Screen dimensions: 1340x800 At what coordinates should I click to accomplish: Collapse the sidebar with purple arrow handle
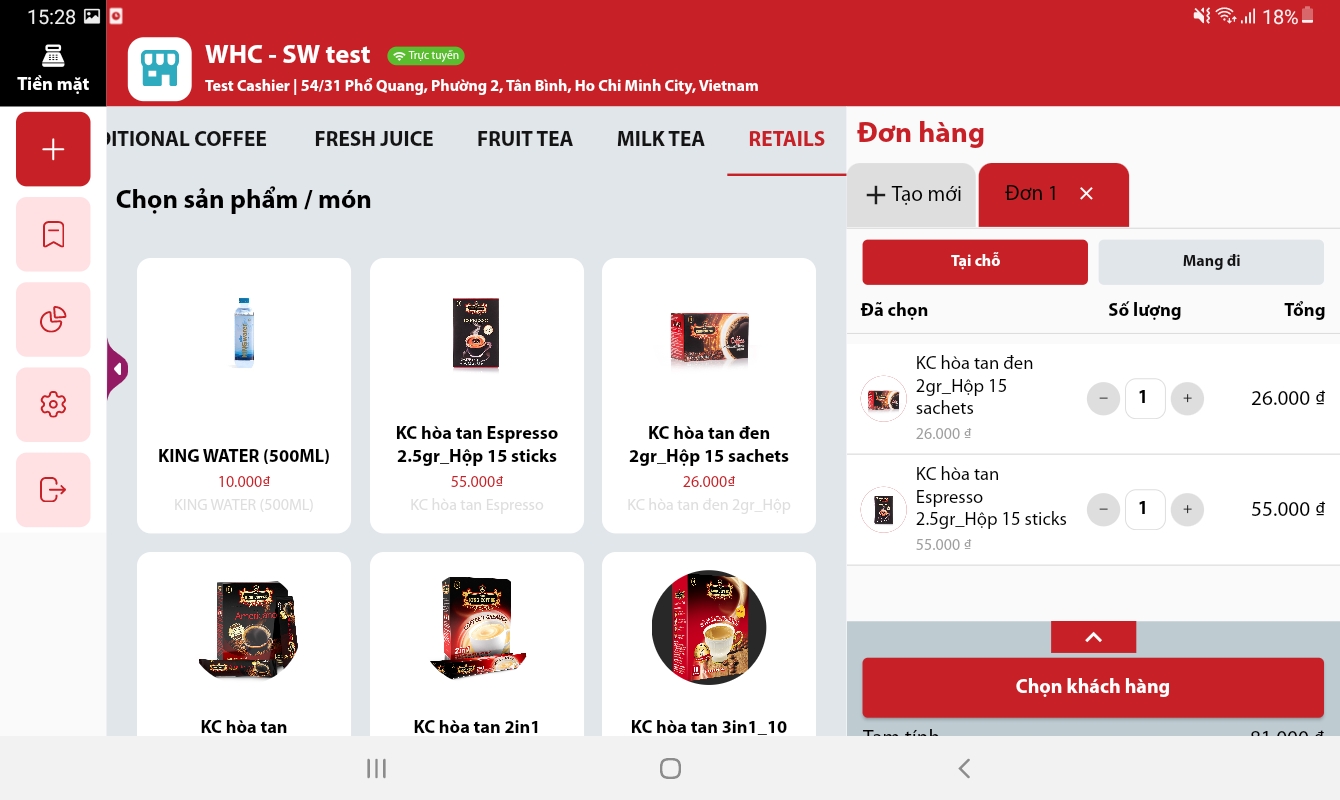click(x=117, y=370)
